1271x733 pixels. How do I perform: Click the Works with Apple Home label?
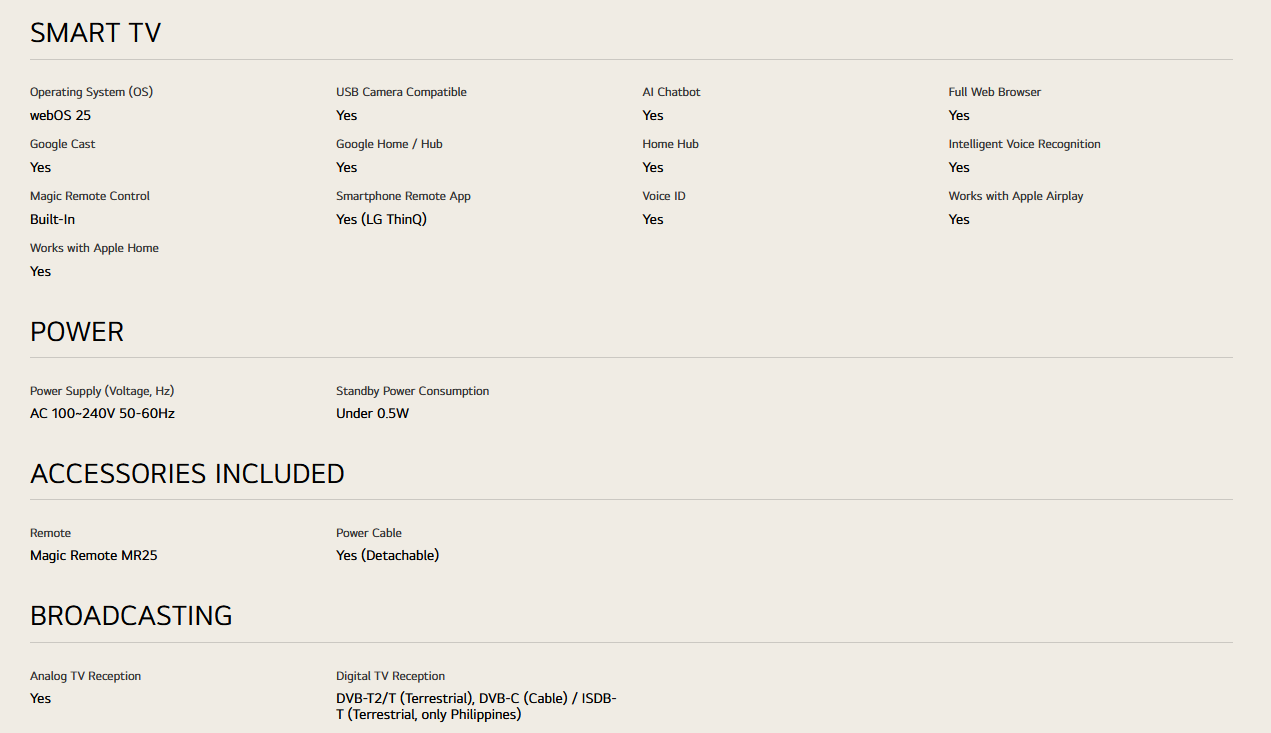pyautogui.click(x=94, y=248)
